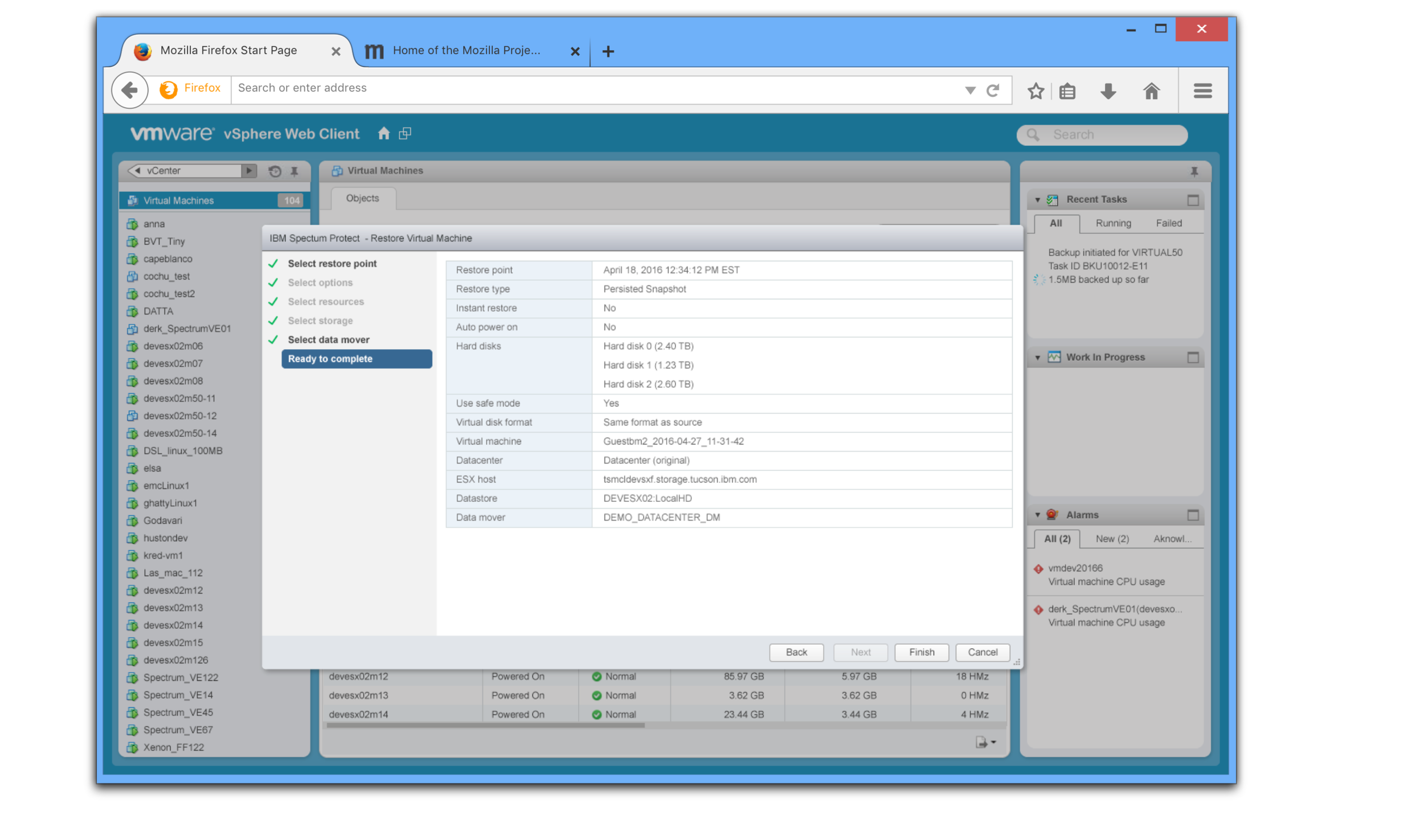This screenshot has height=840, width=1424.
Task: Click the resize grip of restore dialog
Action: pos(1017,662)
